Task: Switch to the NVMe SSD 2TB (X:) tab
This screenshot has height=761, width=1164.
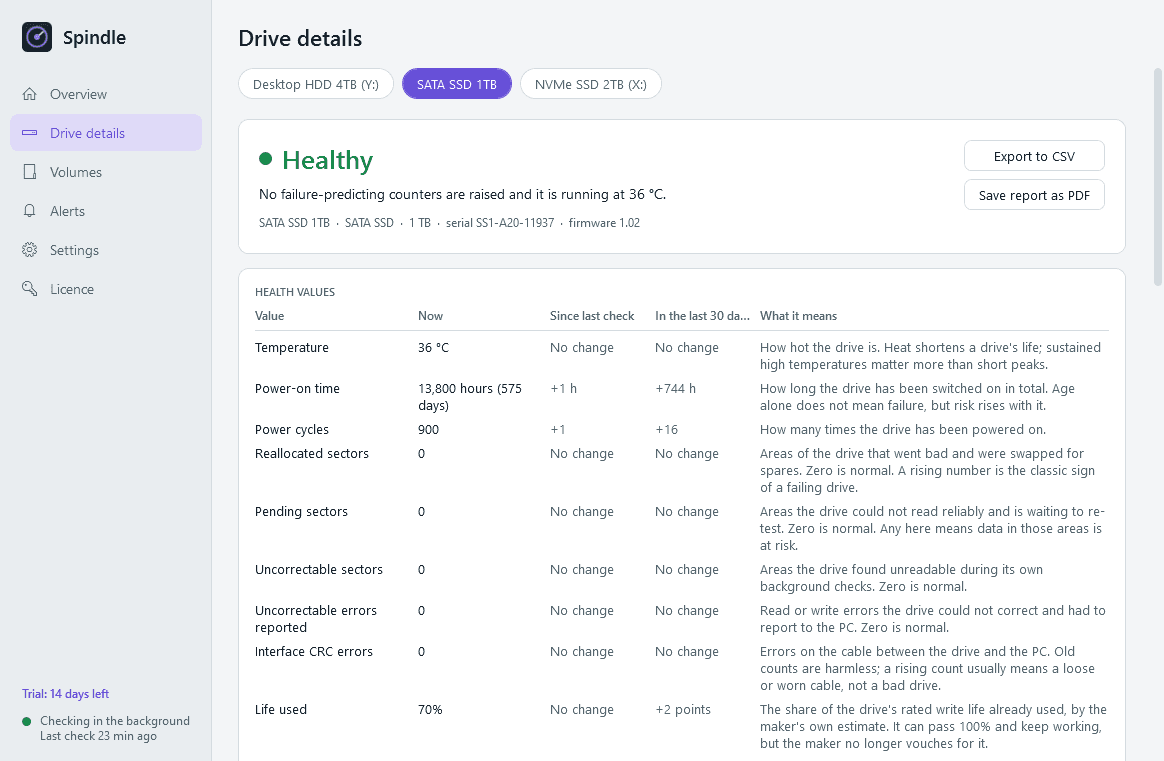Action: (591, 84)
